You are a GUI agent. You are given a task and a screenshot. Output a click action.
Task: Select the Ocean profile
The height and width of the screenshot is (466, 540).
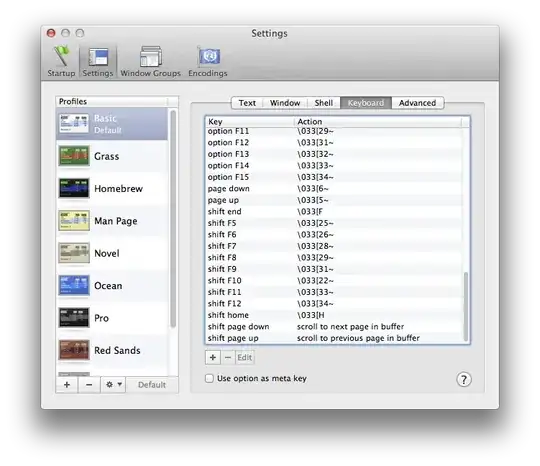coord(112,286)
